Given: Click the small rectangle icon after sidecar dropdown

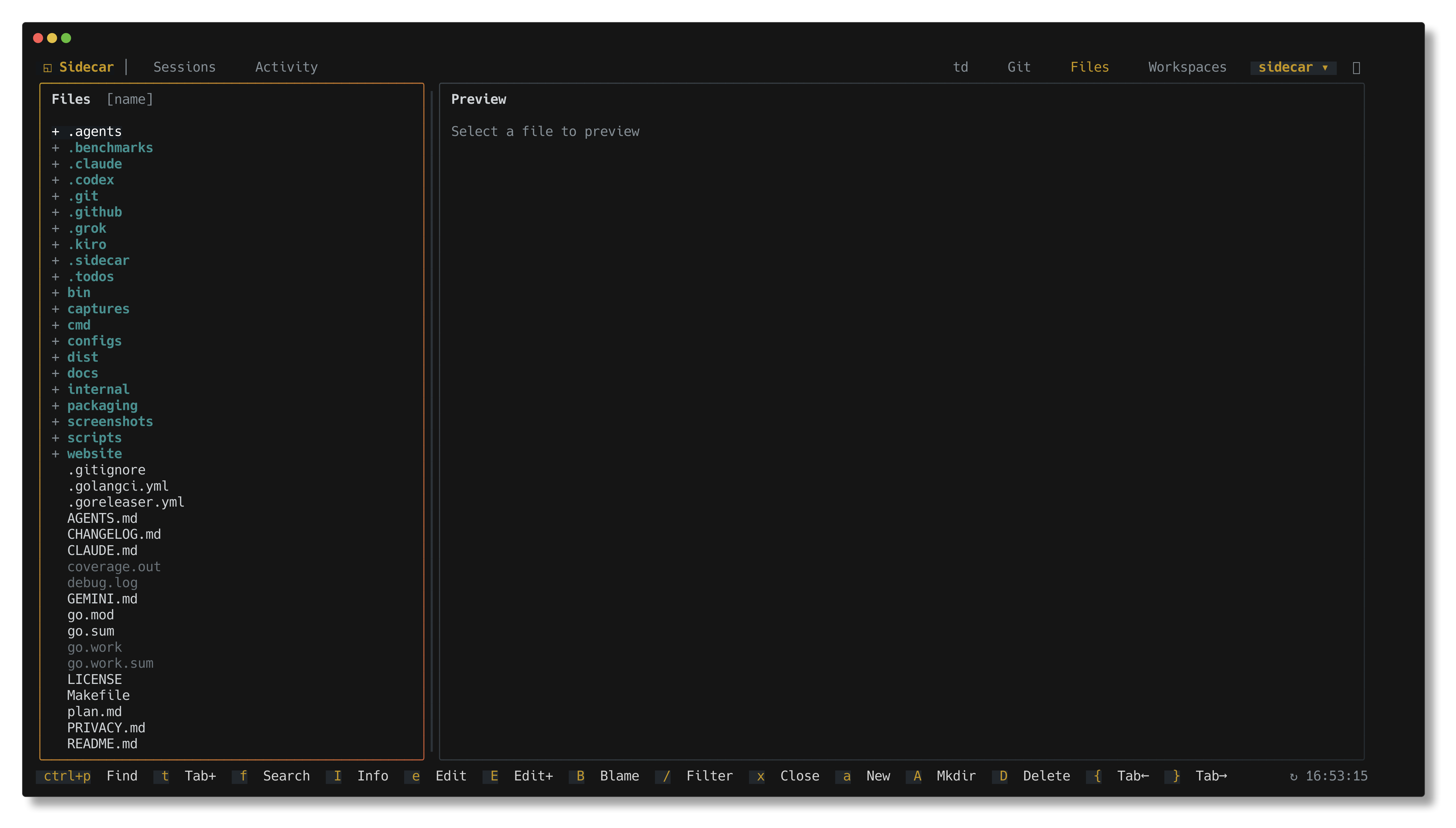Looking at the screenshot, I should (x=1356, y=68).
